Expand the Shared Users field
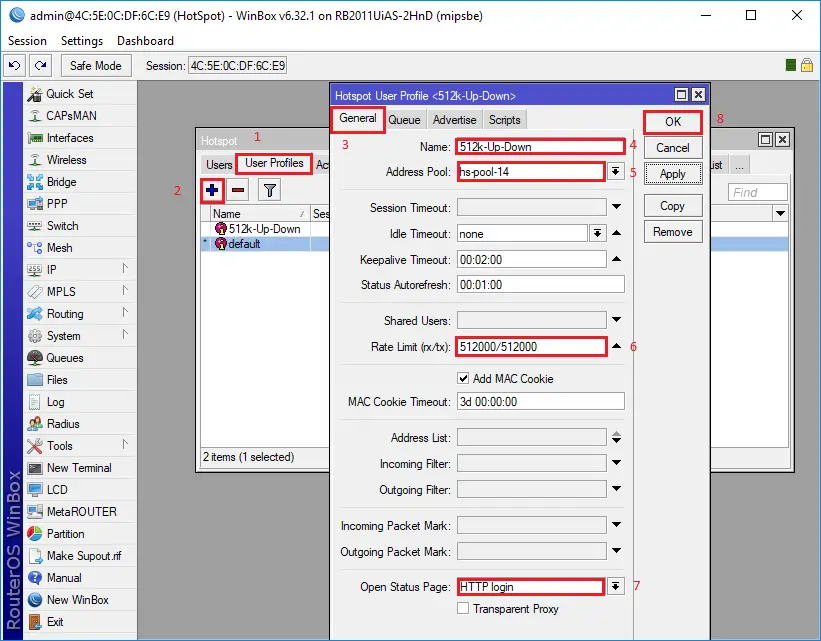This screenshot has width=821, height=641. (617, 320)
